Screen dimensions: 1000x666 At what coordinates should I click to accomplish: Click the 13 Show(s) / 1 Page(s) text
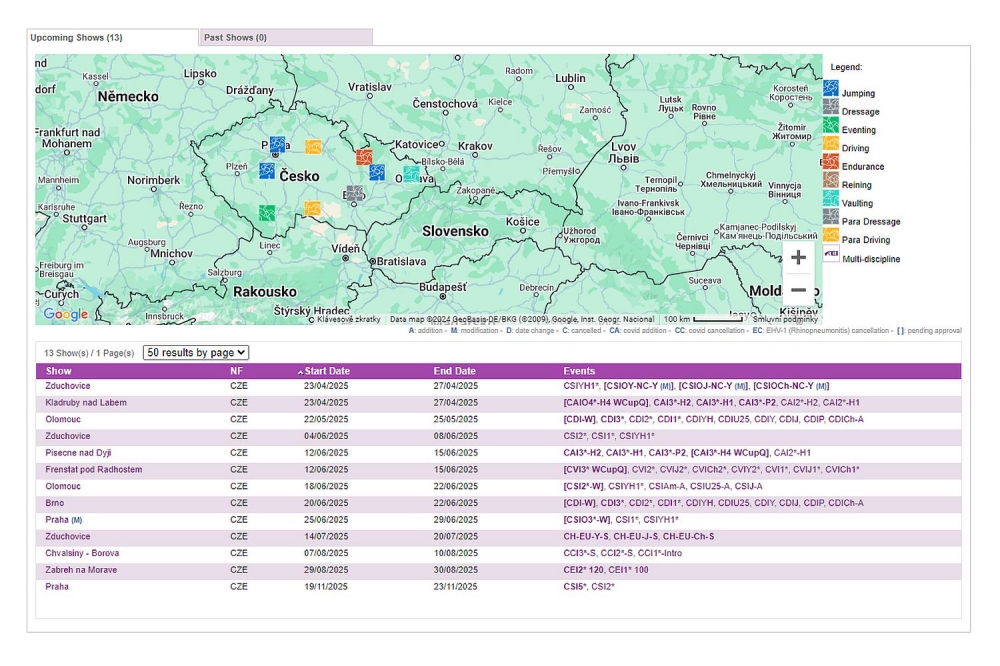pos(89,353)
